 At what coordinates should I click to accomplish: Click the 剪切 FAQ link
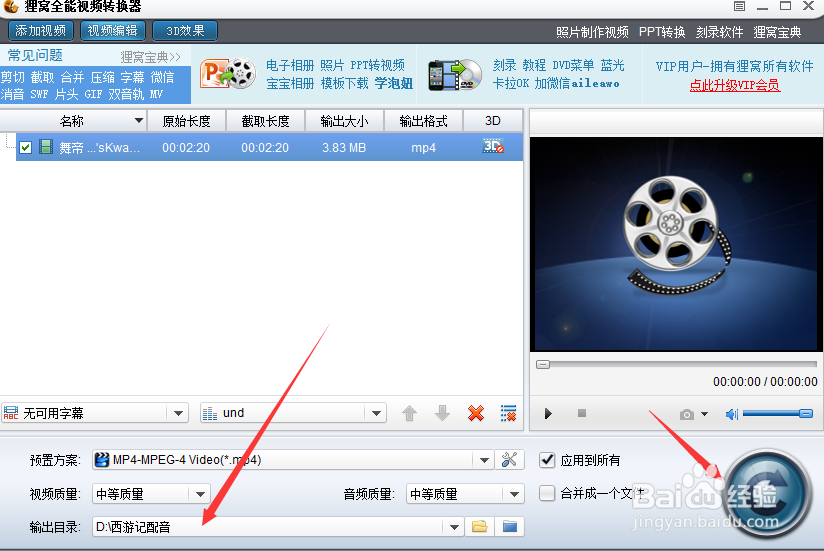tap(13, 77)
